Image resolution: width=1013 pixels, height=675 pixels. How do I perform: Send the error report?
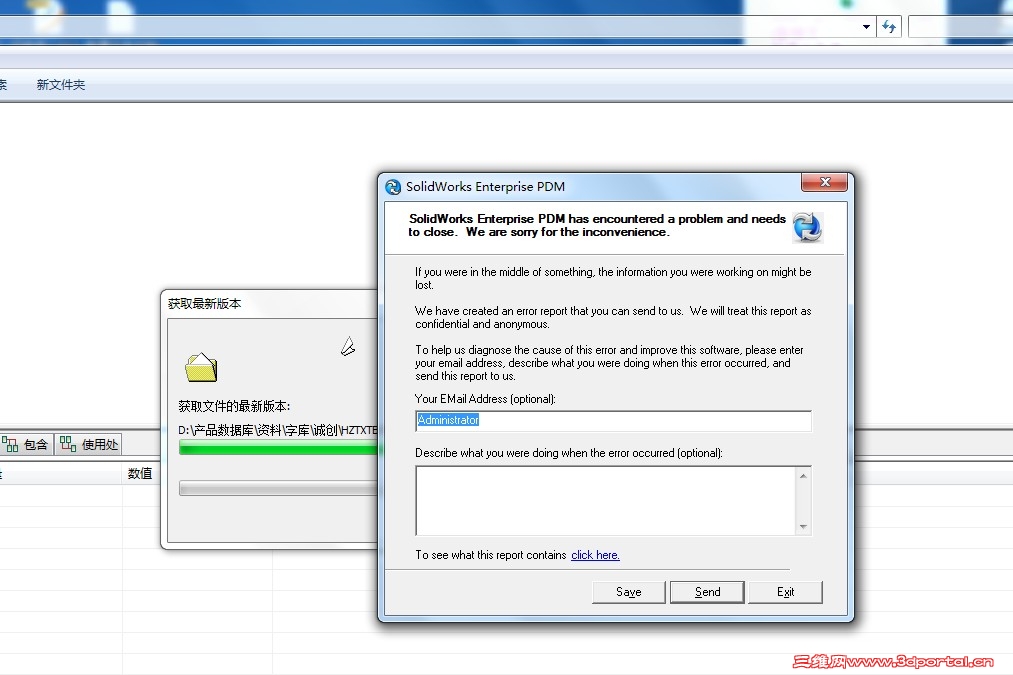707,592
